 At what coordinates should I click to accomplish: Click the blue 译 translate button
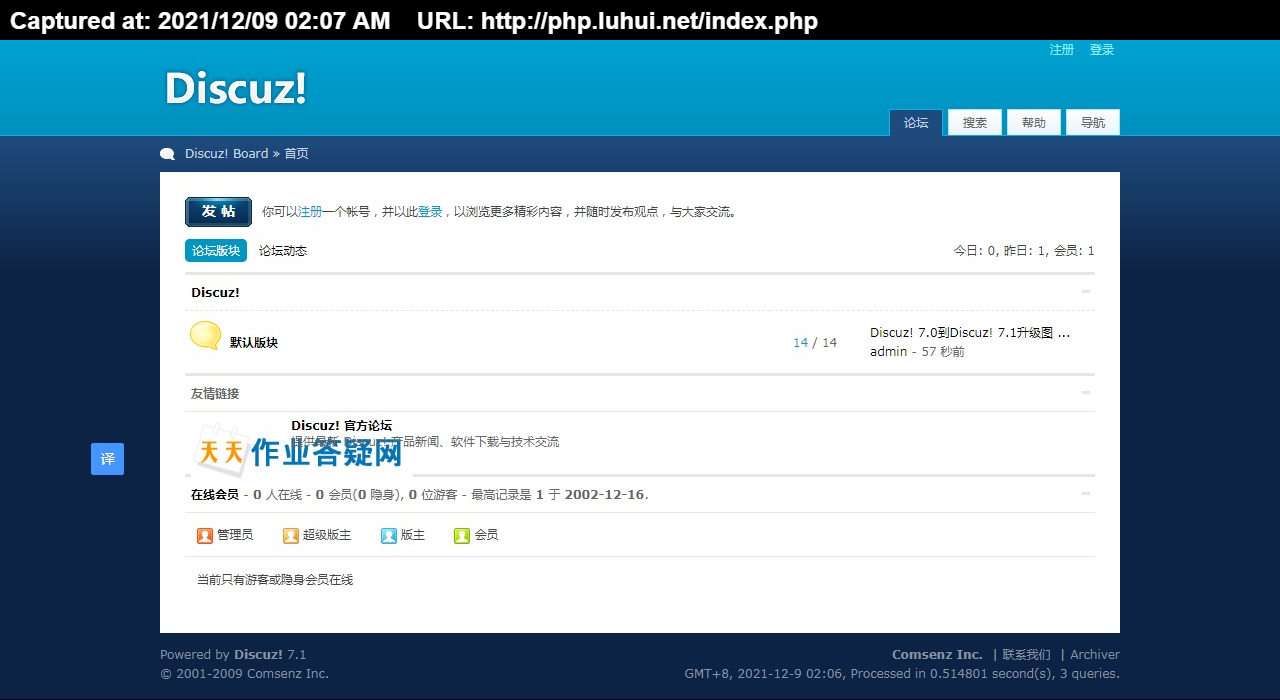coord(108,459)
